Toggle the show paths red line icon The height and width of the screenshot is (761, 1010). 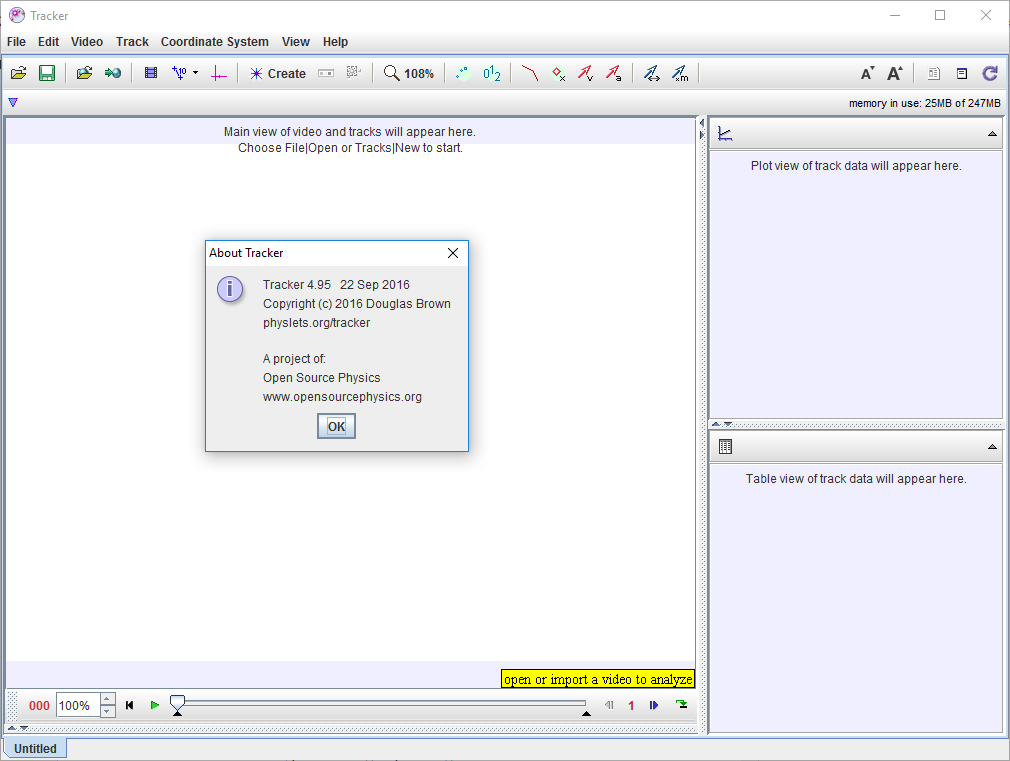[530, 73]
